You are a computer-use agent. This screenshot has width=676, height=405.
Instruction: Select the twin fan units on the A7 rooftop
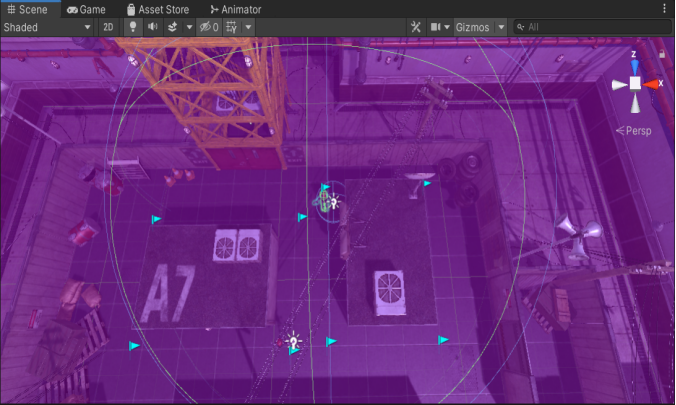[237, 245]
